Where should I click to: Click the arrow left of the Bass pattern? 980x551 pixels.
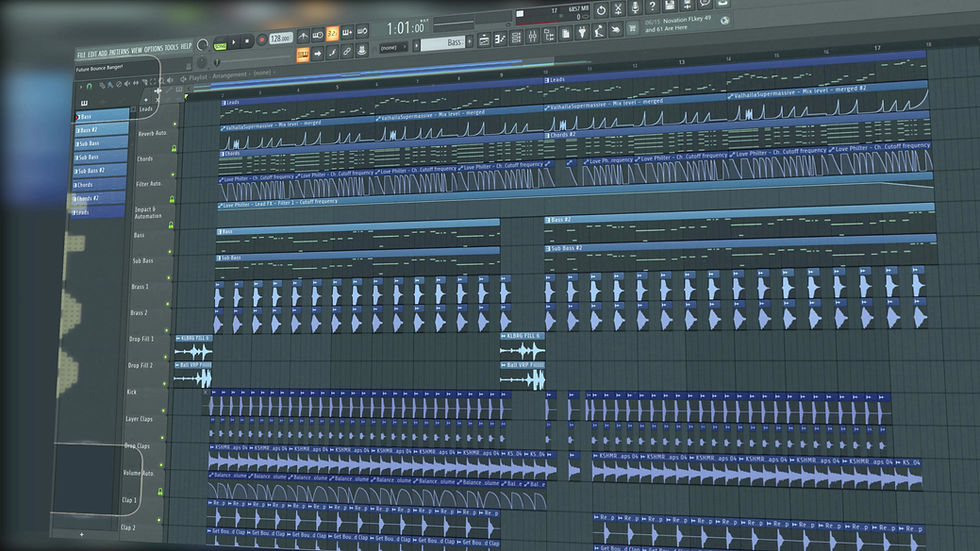pyautogui.click(x=416, y=45)
